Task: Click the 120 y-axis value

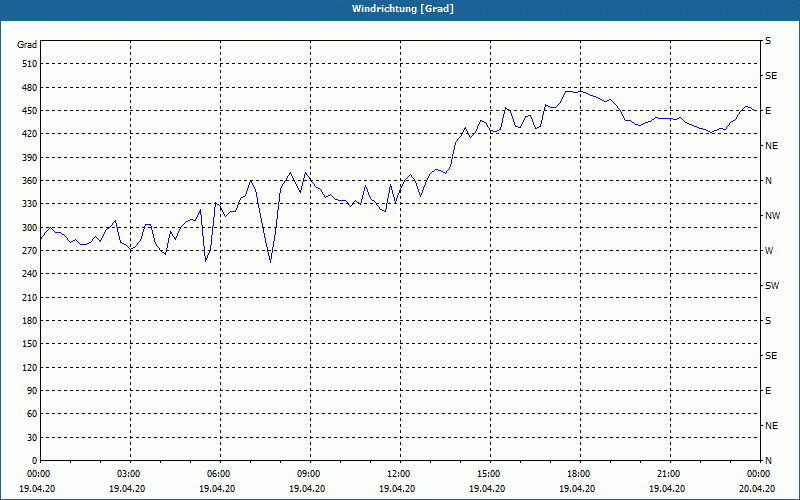Action: pos(30,367)
